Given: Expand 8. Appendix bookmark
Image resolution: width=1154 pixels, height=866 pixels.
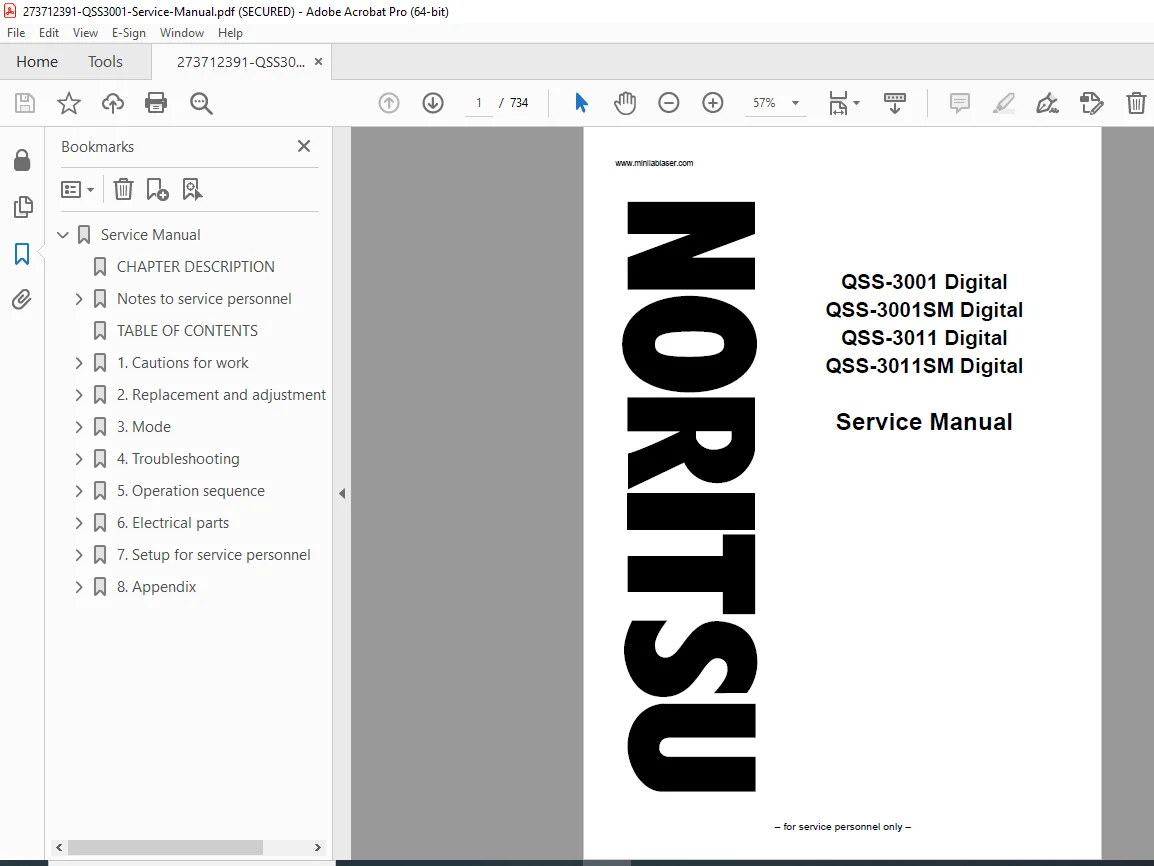Looking at the screenshot, I should (x=79, y=586).
